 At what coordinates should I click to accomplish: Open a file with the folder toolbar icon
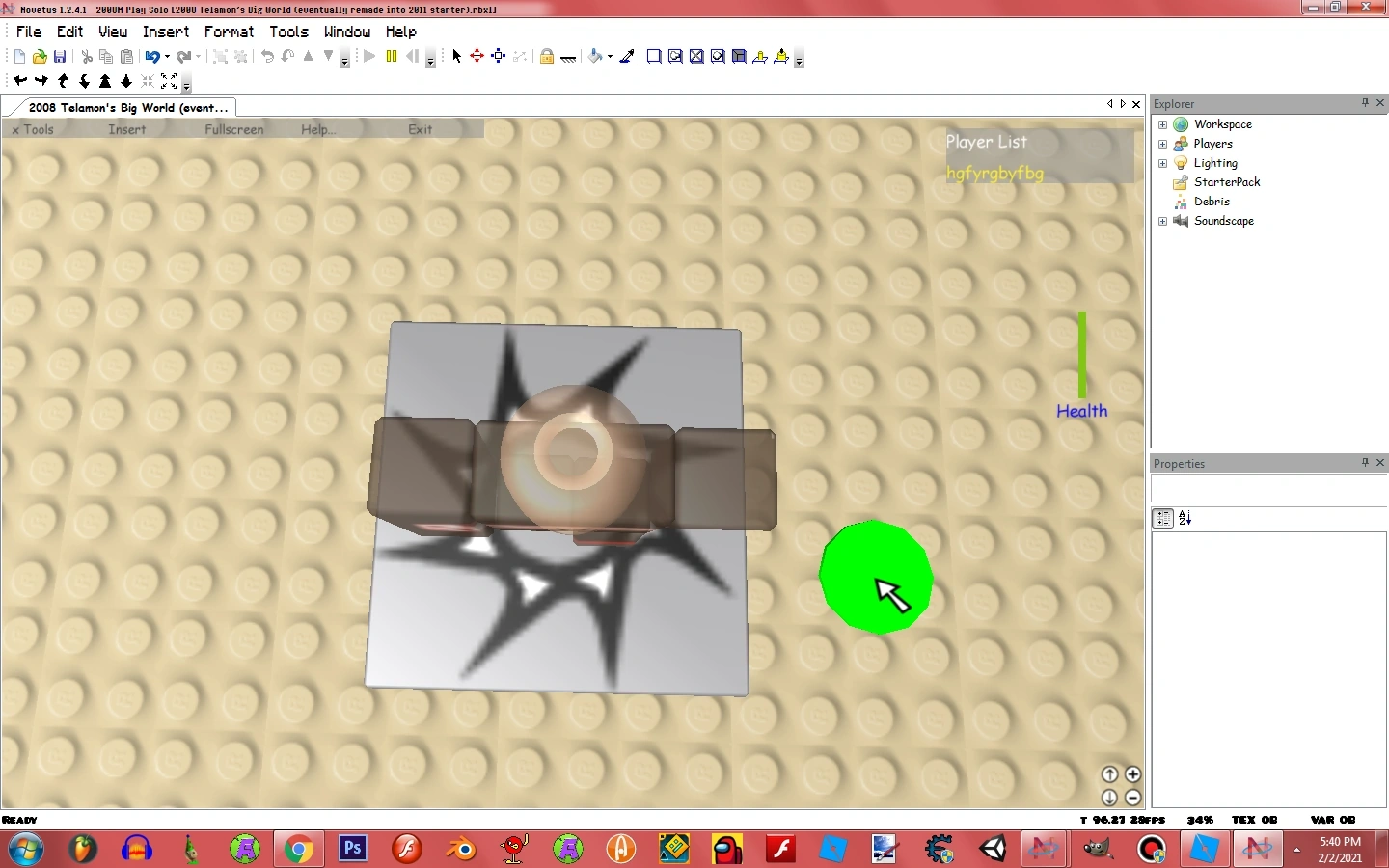(40, 57)
